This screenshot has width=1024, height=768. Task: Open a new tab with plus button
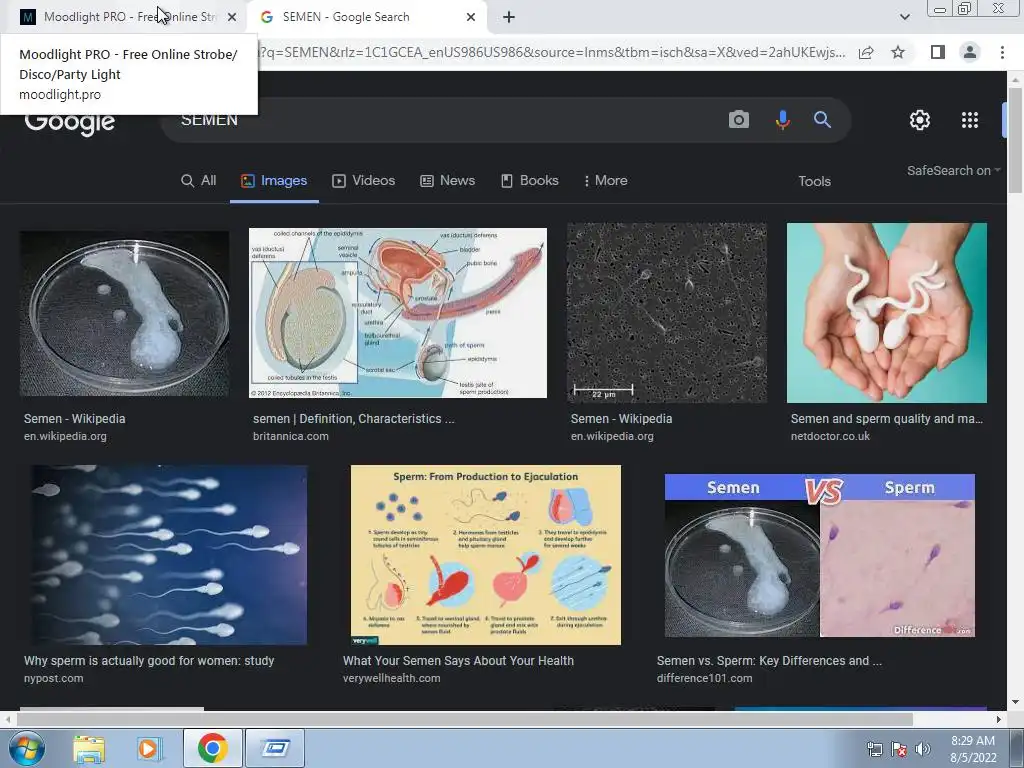coord(509,17)
